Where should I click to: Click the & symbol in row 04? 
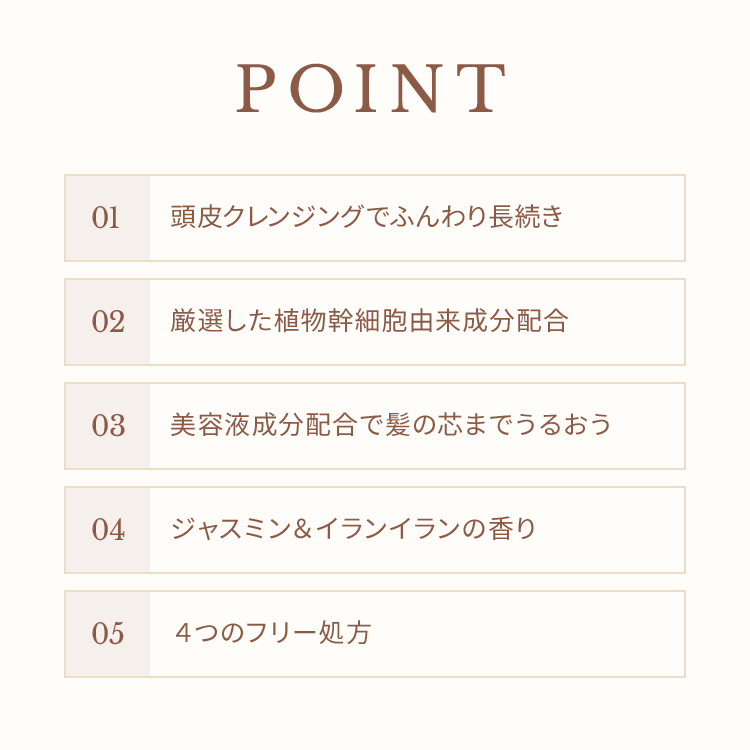point(303,529)
